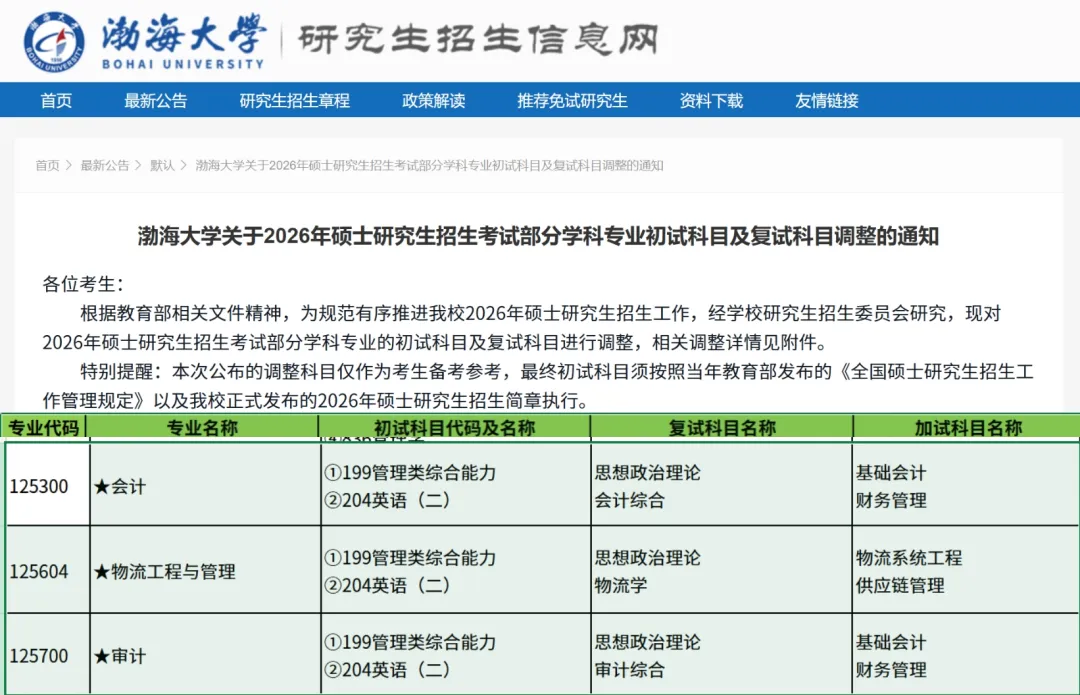Click the 复试科目名称 column header
The image size is (1080, 695).
(x=722, y=428)
